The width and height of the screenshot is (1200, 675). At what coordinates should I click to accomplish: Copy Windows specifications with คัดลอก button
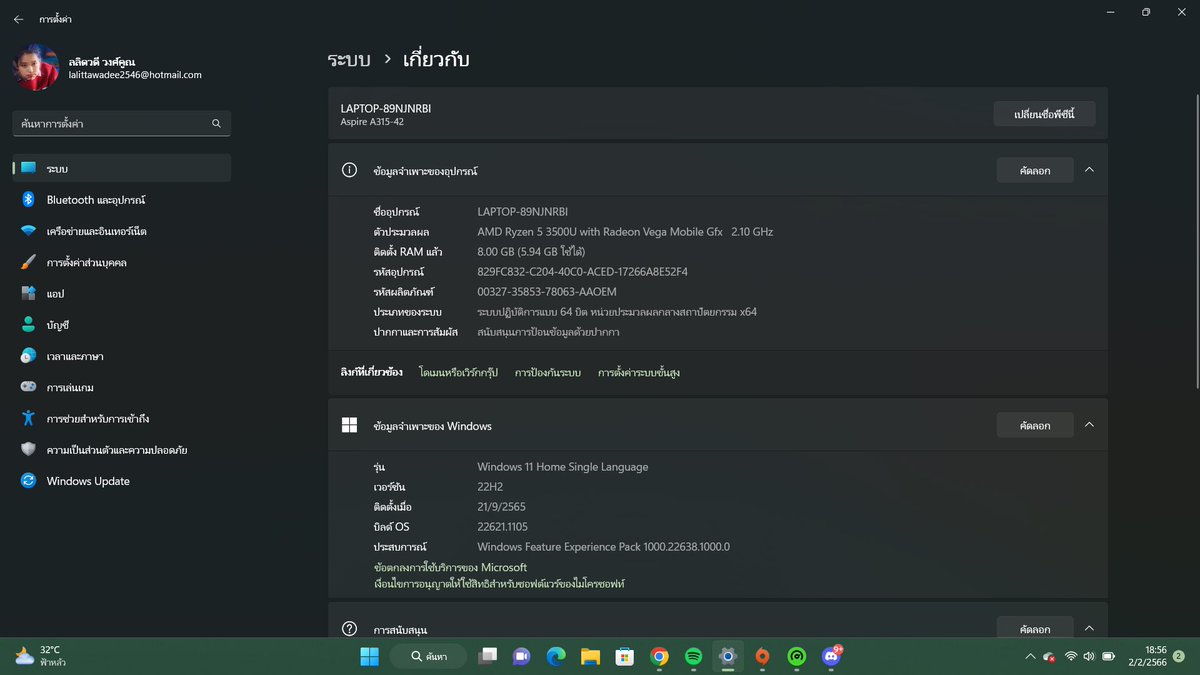pos(1035,425)
